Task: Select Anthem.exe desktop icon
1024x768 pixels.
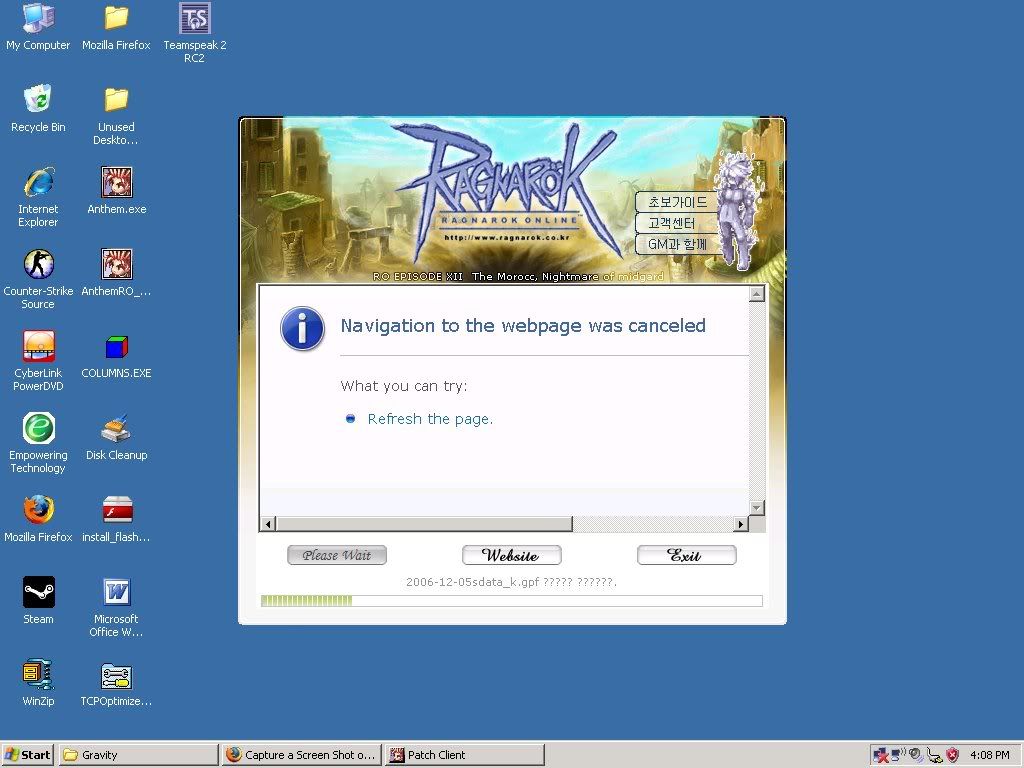Action: coord(116,191)
